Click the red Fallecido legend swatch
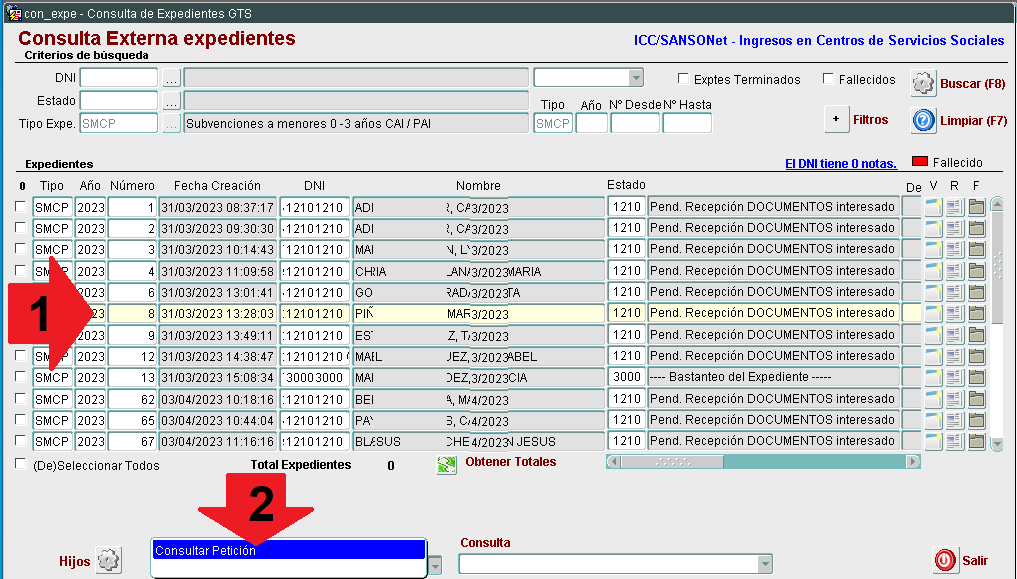 coord(919,162)
